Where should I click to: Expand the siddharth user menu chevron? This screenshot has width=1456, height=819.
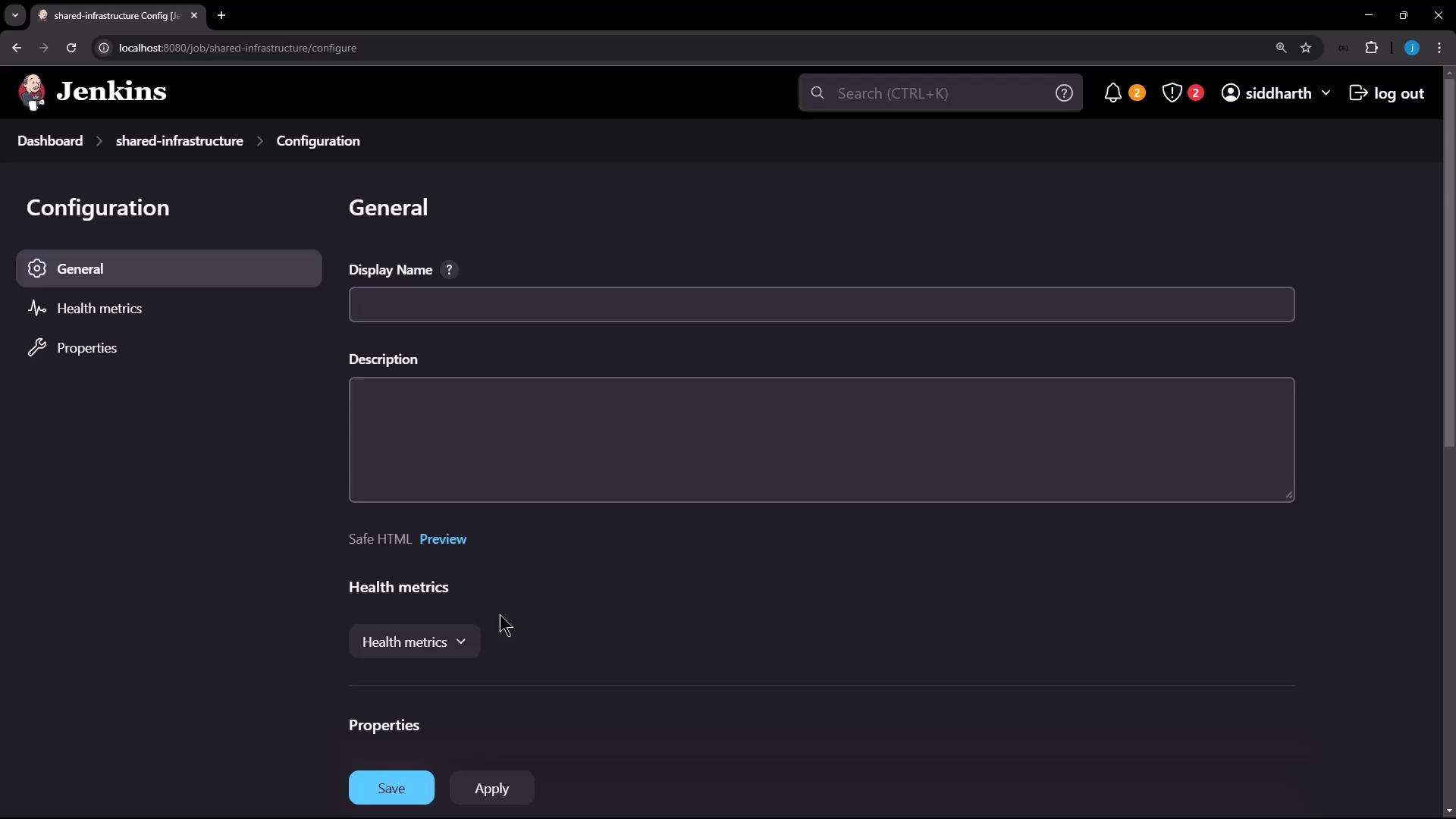pos(1326,93)
